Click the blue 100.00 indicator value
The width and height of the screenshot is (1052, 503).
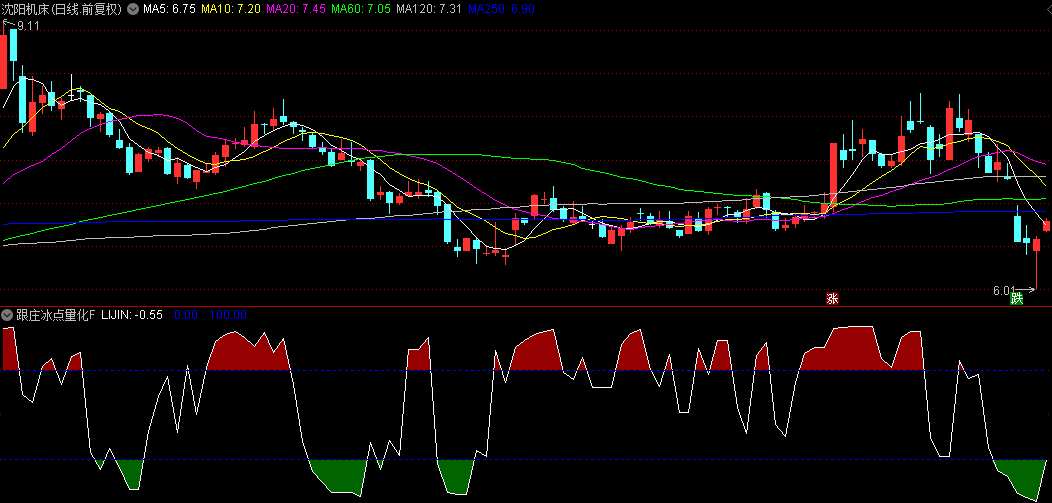[229, 315]
